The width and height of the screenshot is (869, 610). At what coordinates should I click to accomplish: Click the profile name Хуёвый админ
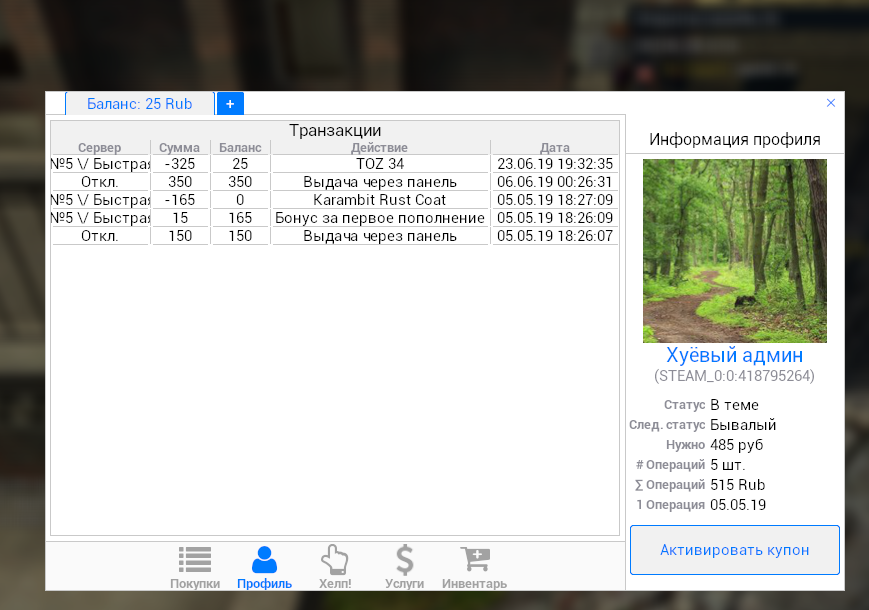734,355
